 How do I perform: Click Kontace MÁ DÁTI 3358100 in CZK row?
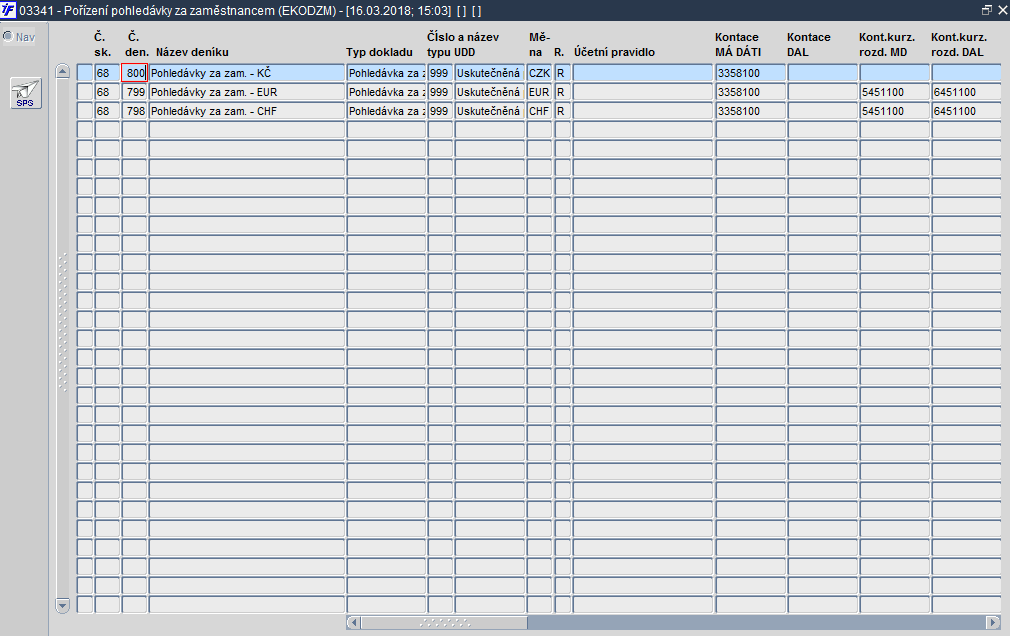click(750, 73)
